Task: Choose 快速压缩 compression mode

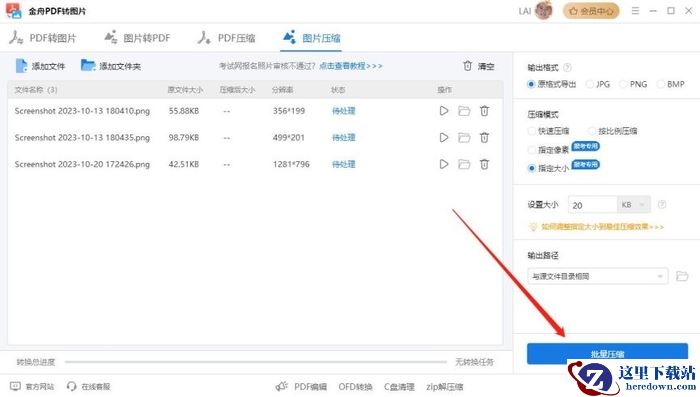Action: point(548,131)
